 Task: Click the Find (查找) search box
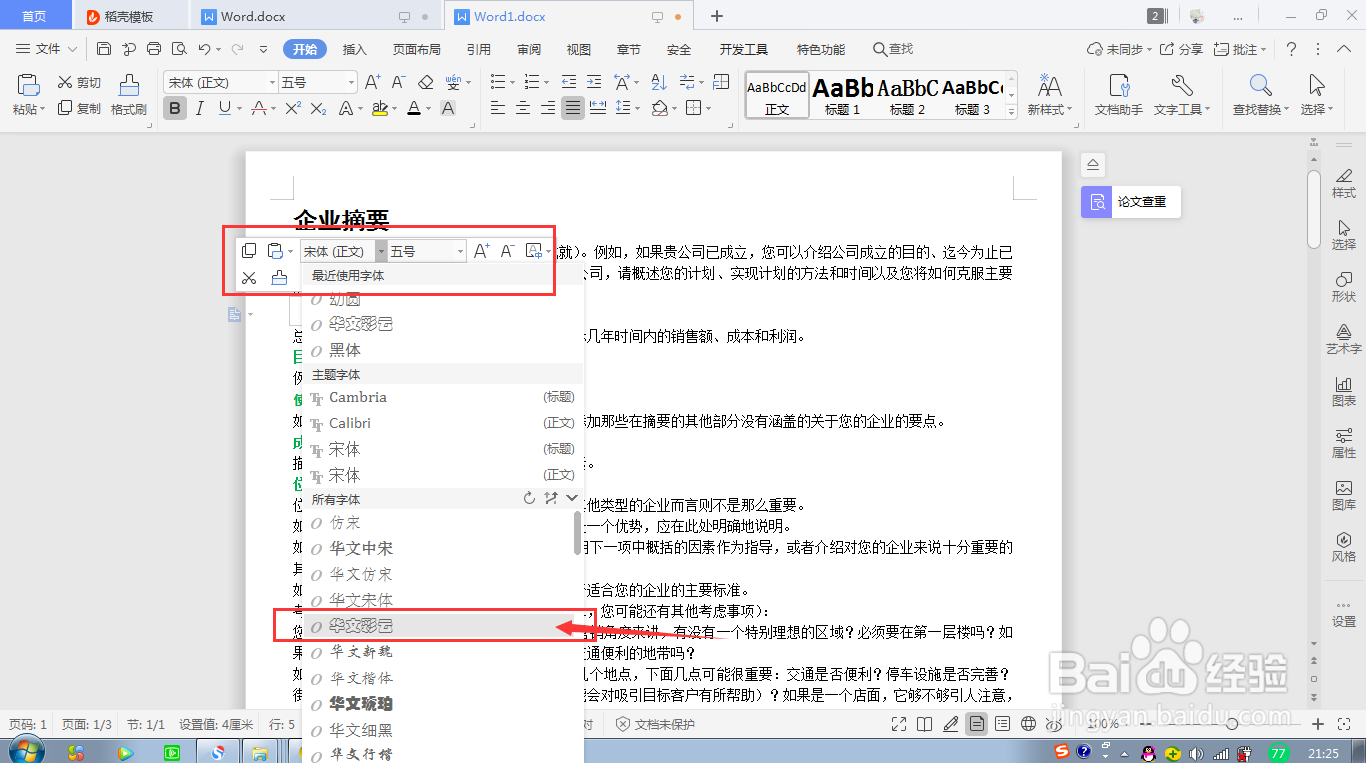coord(893,49)
